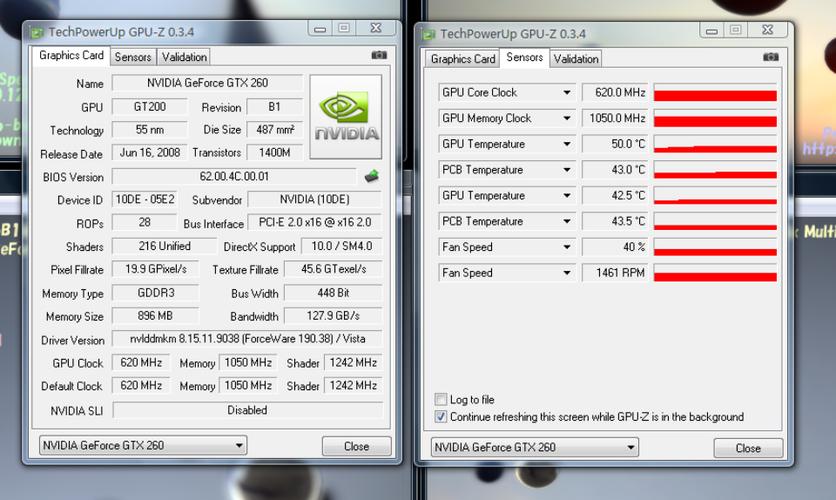Click the GPU-Z title bar icon of the right window
836x500 pixels.
(x=428, y=34)
